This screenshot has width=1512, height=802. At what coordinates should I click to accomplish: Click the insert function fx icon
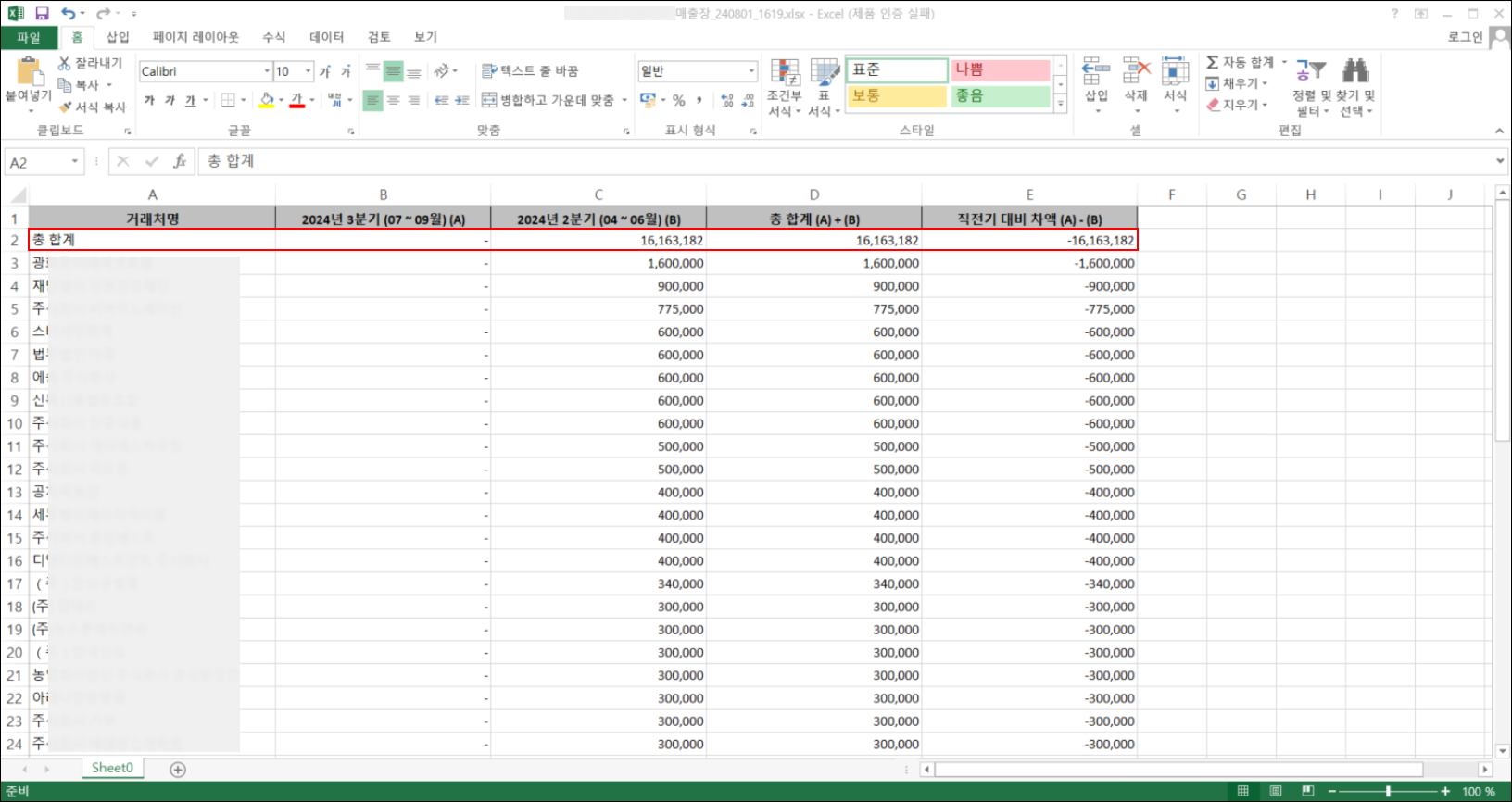click(x=180, y=161)
